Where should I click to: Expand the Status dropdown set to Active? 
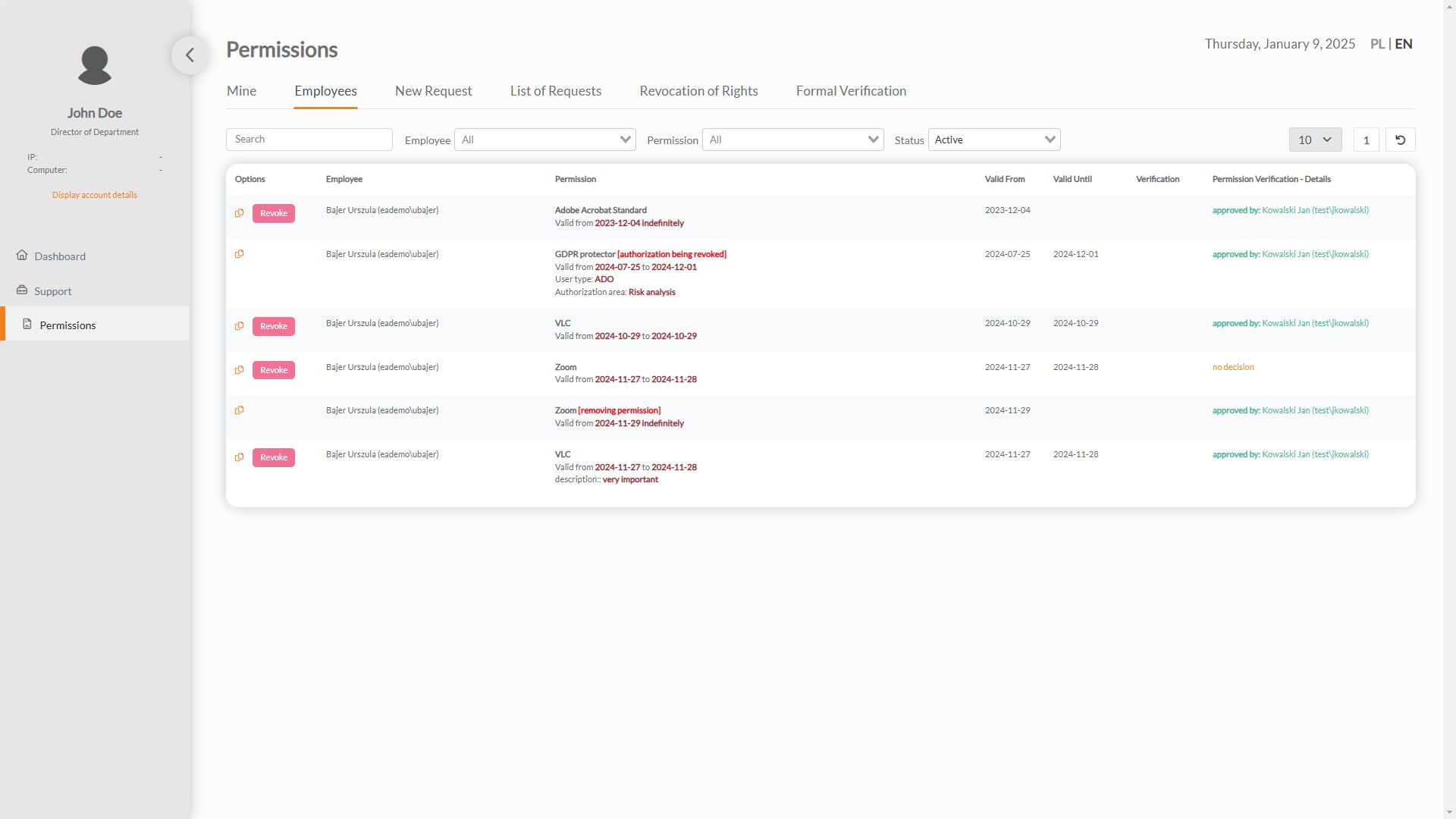click(993, 140)
